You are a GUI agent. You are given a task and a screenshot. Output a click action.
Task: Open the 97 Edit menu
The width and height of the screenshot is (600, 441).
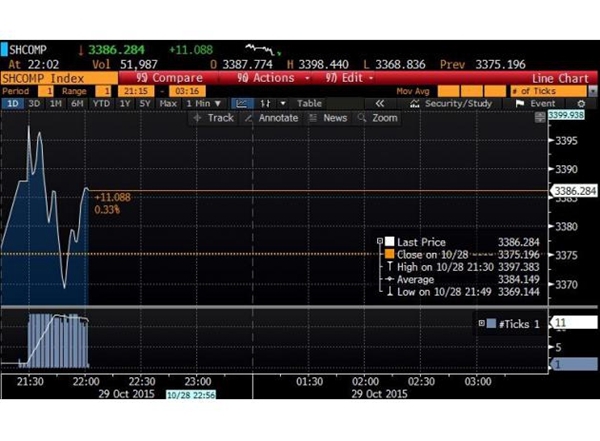348,78
